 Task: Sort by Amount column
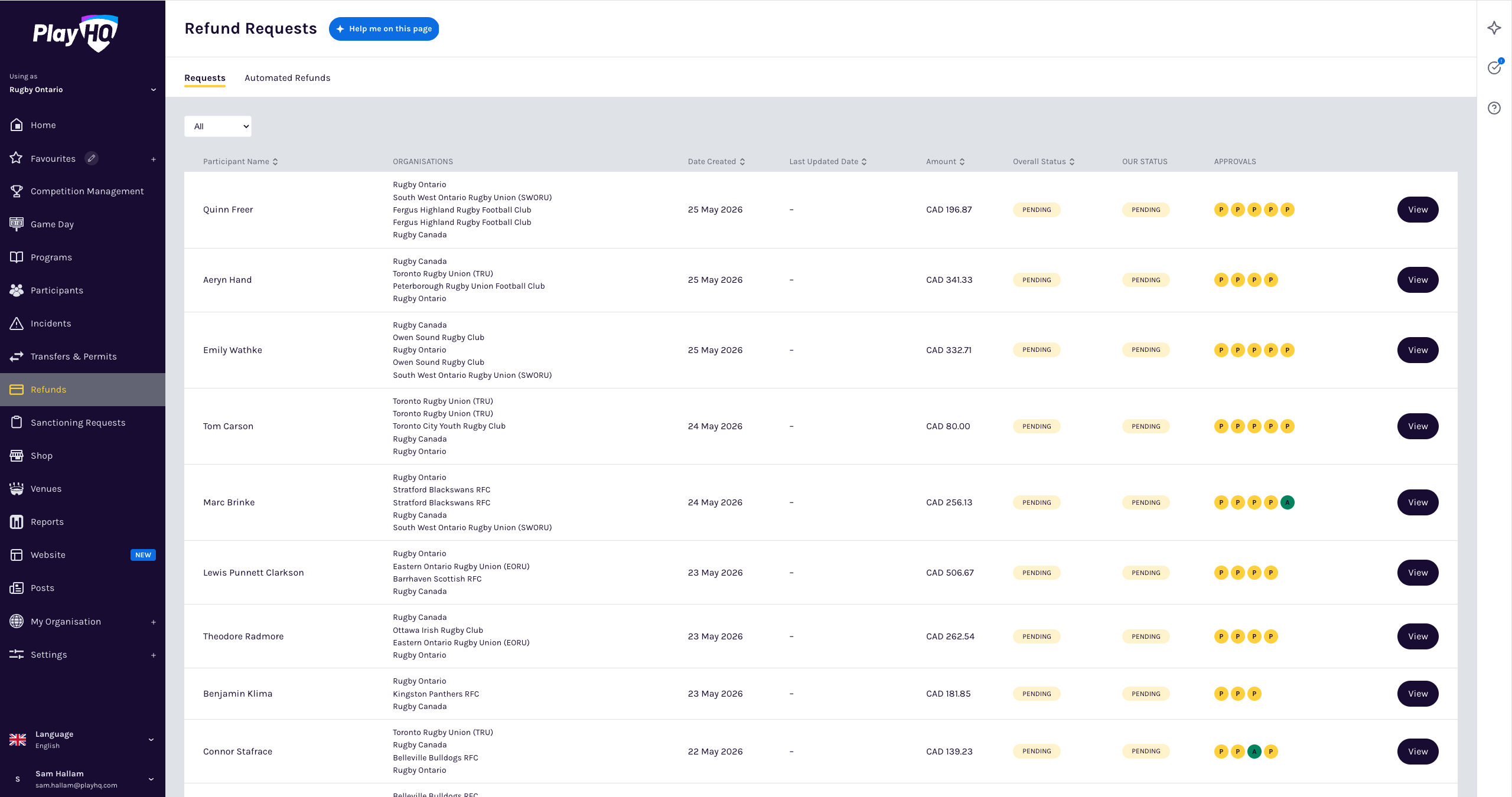[x=946, y=162]
